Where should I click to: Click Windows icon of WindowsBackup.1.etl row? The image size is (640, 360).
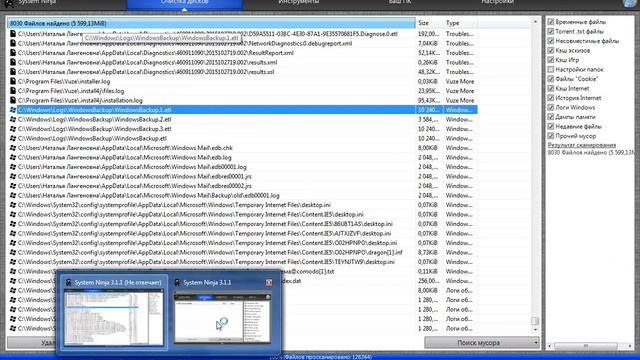[13, 110]
